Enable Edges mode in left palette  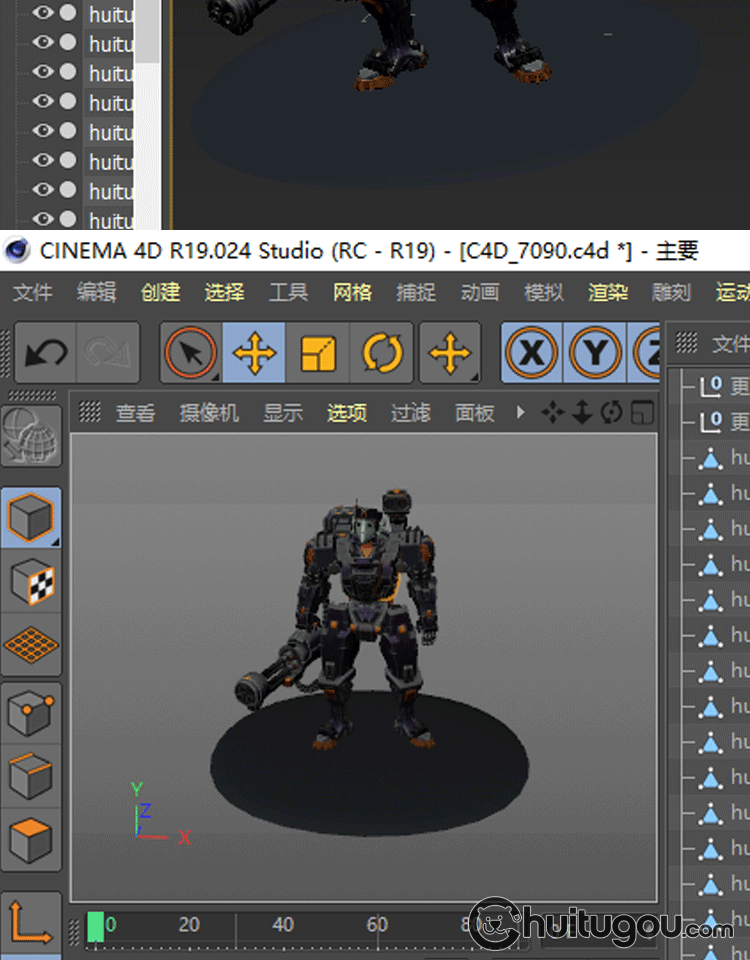point(31,777)
